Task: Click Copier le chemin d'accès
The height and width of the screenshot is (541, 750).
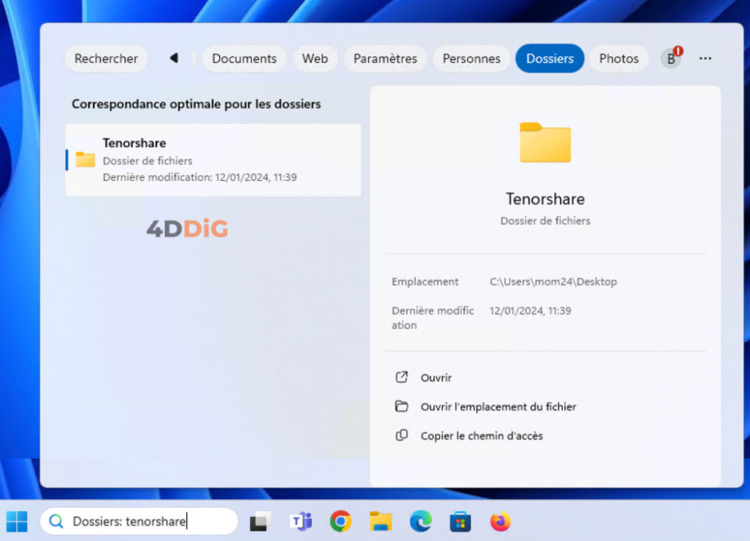Action: coord(482,436)
